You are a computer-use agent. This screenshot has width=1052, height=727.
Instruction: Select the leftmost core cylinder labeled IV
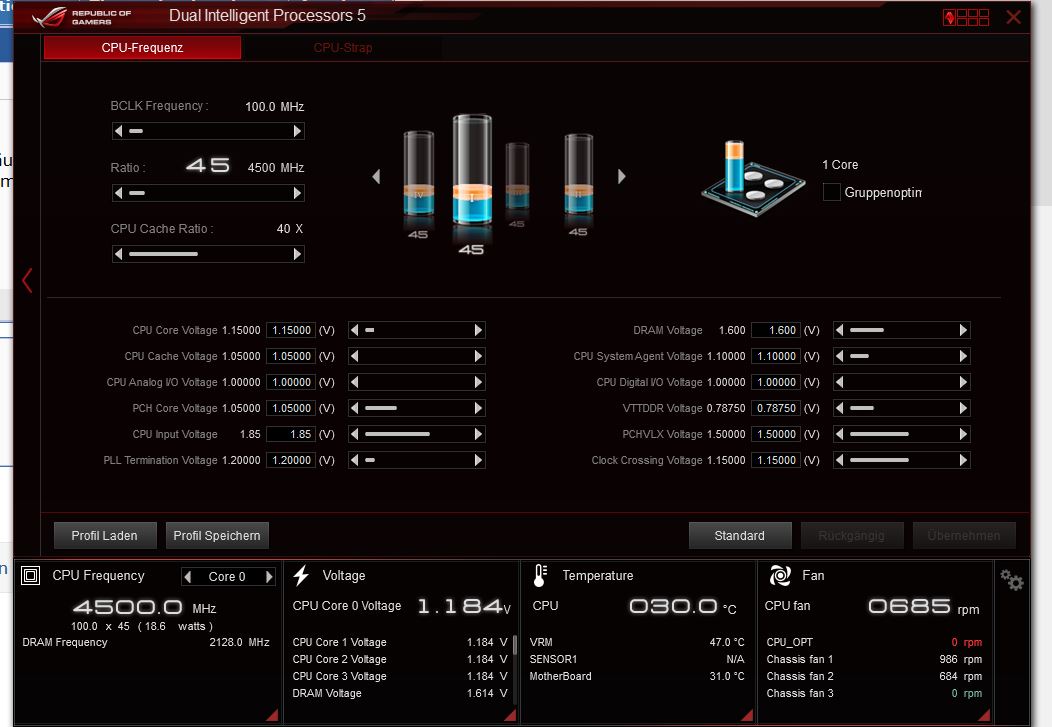(x=419, y=173)
